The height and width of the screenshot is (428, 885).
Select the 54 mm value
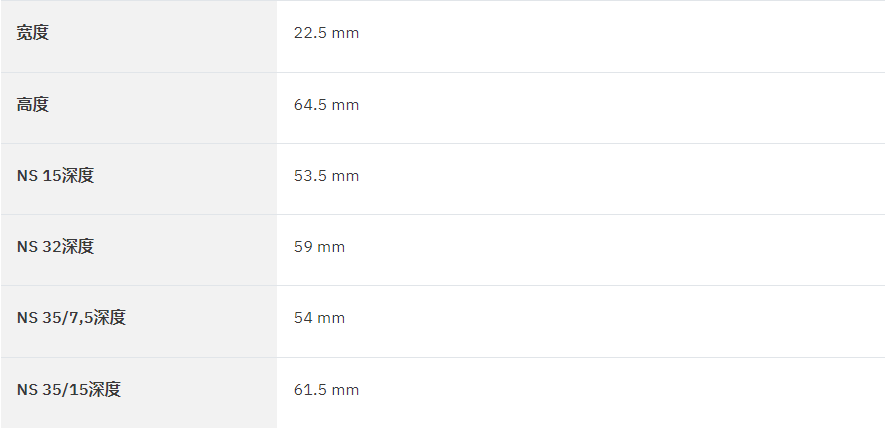319,318
